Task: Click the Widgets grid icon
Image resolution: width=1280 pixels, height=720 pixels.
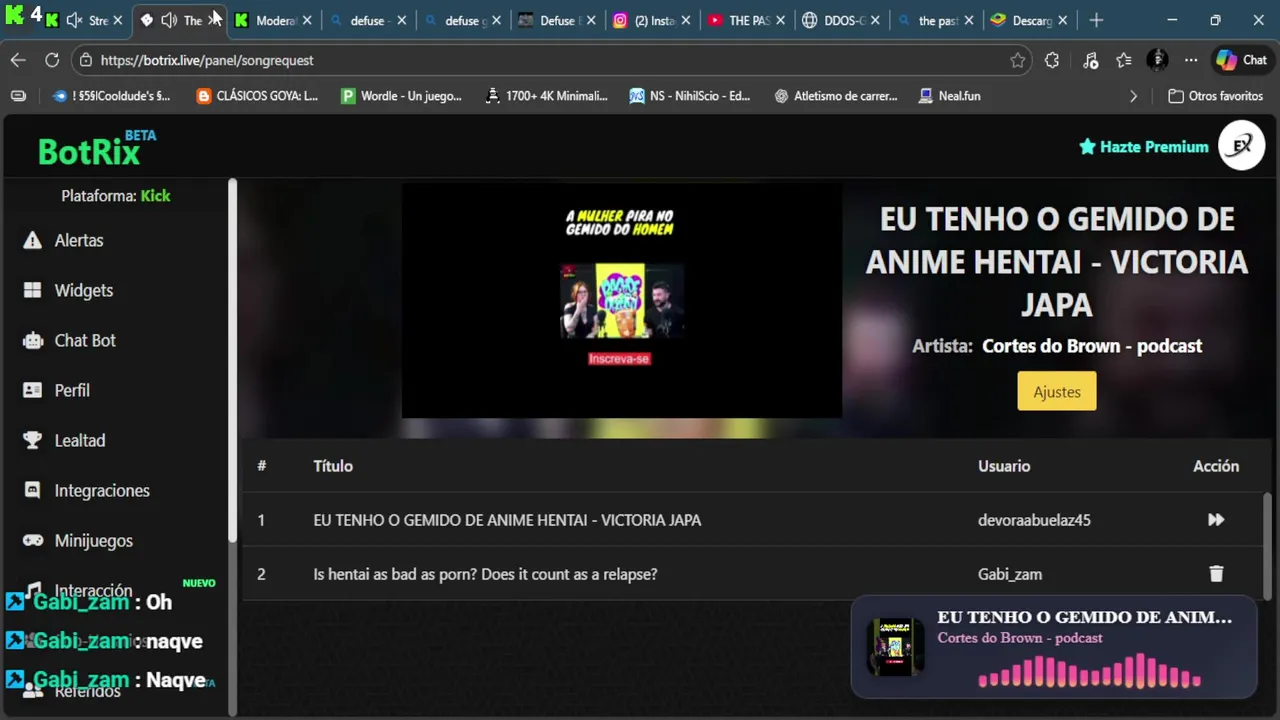Action: pyautogui.click(x=33, y=290)
